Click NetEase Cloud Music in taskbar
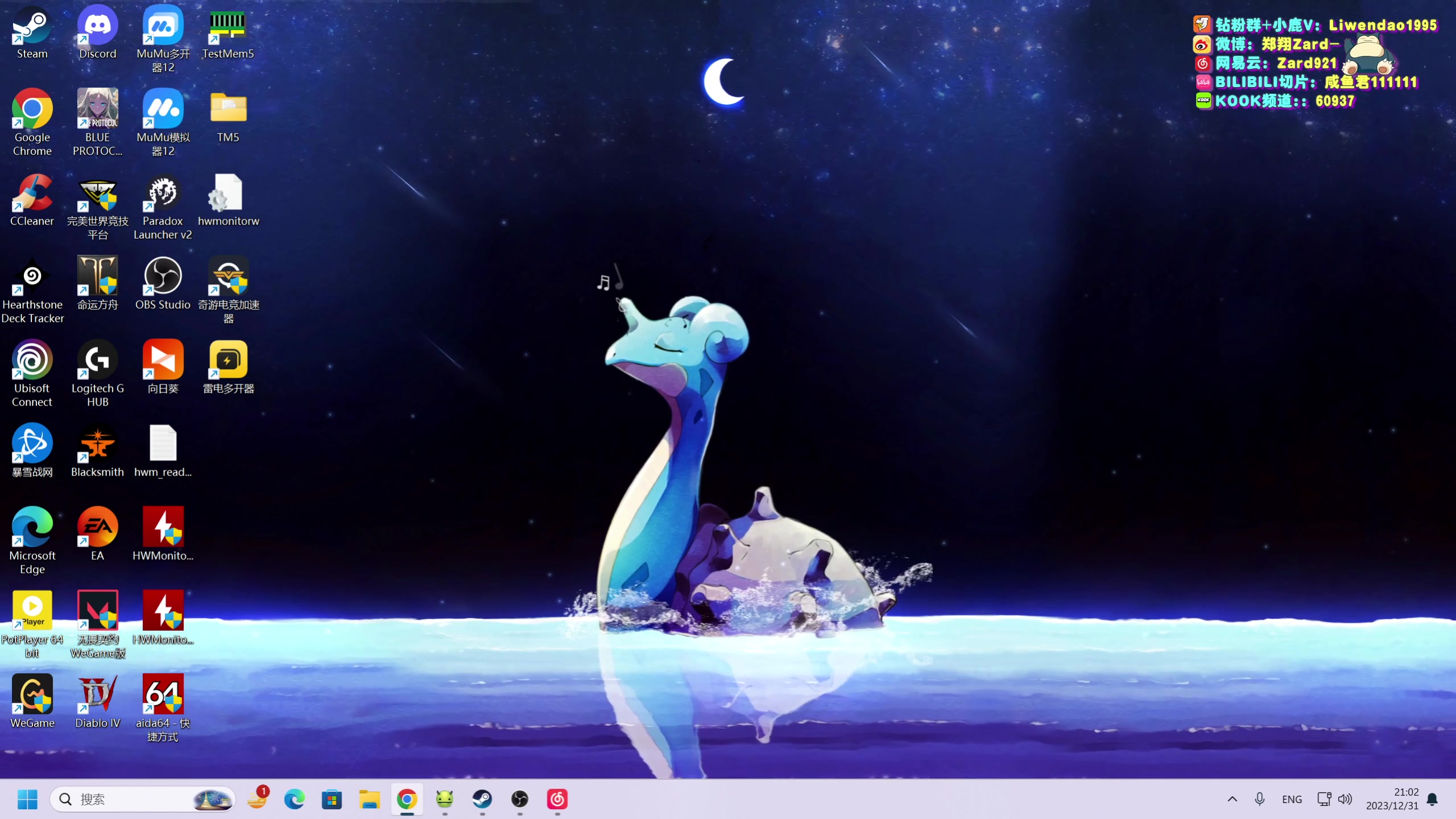 pos(557,799)
